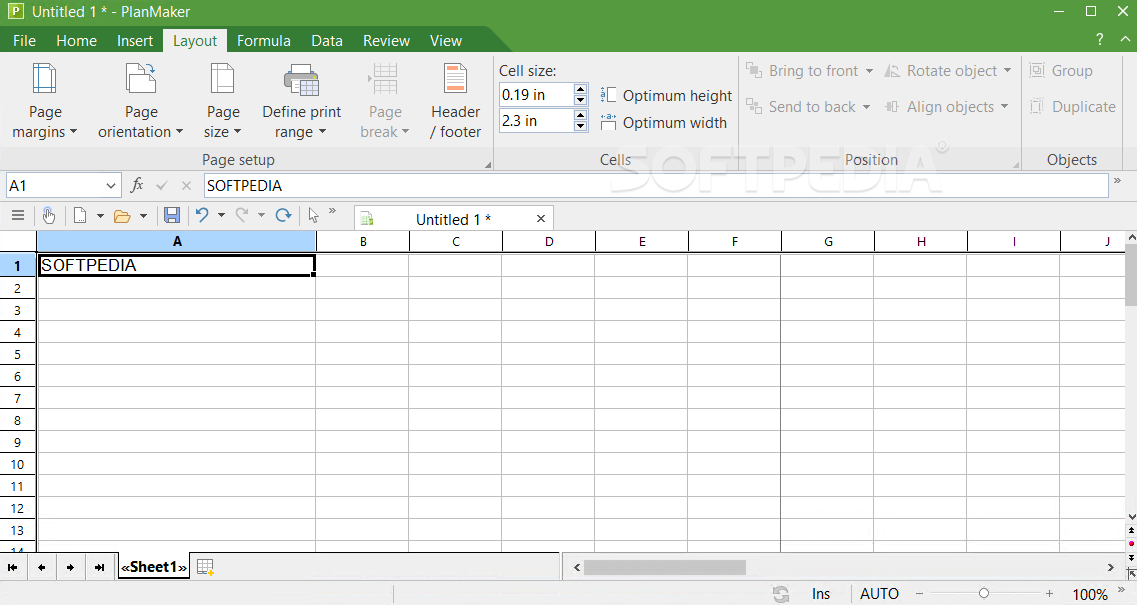Click the repeat action icon

pyautogui.click(x=284, y=215)
